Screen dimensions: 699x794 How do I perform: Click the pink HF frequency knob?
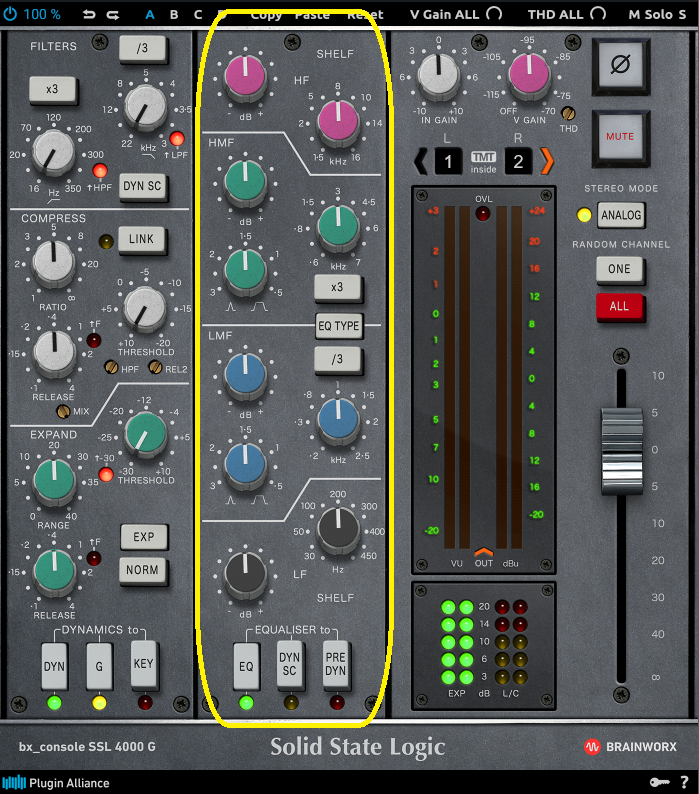338,121
